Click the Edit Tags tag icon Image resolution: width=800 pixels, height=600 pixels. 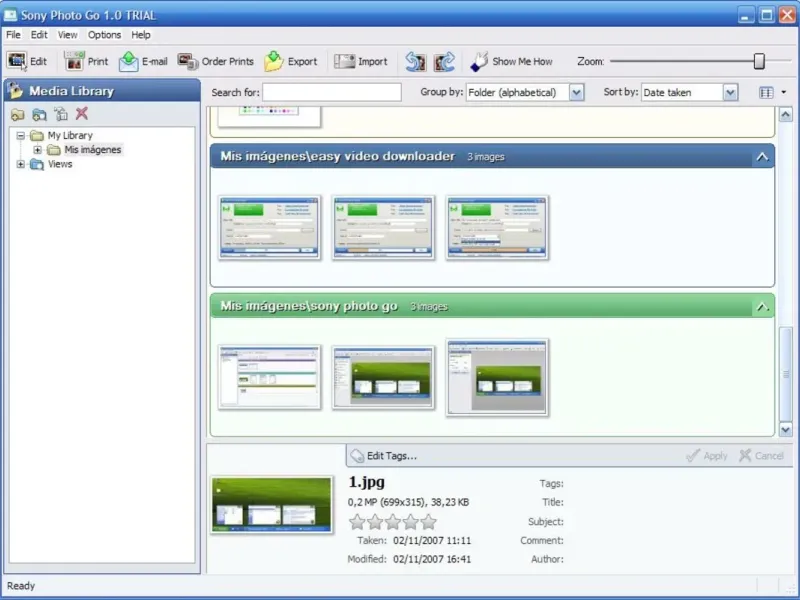(x=357, y=456)
